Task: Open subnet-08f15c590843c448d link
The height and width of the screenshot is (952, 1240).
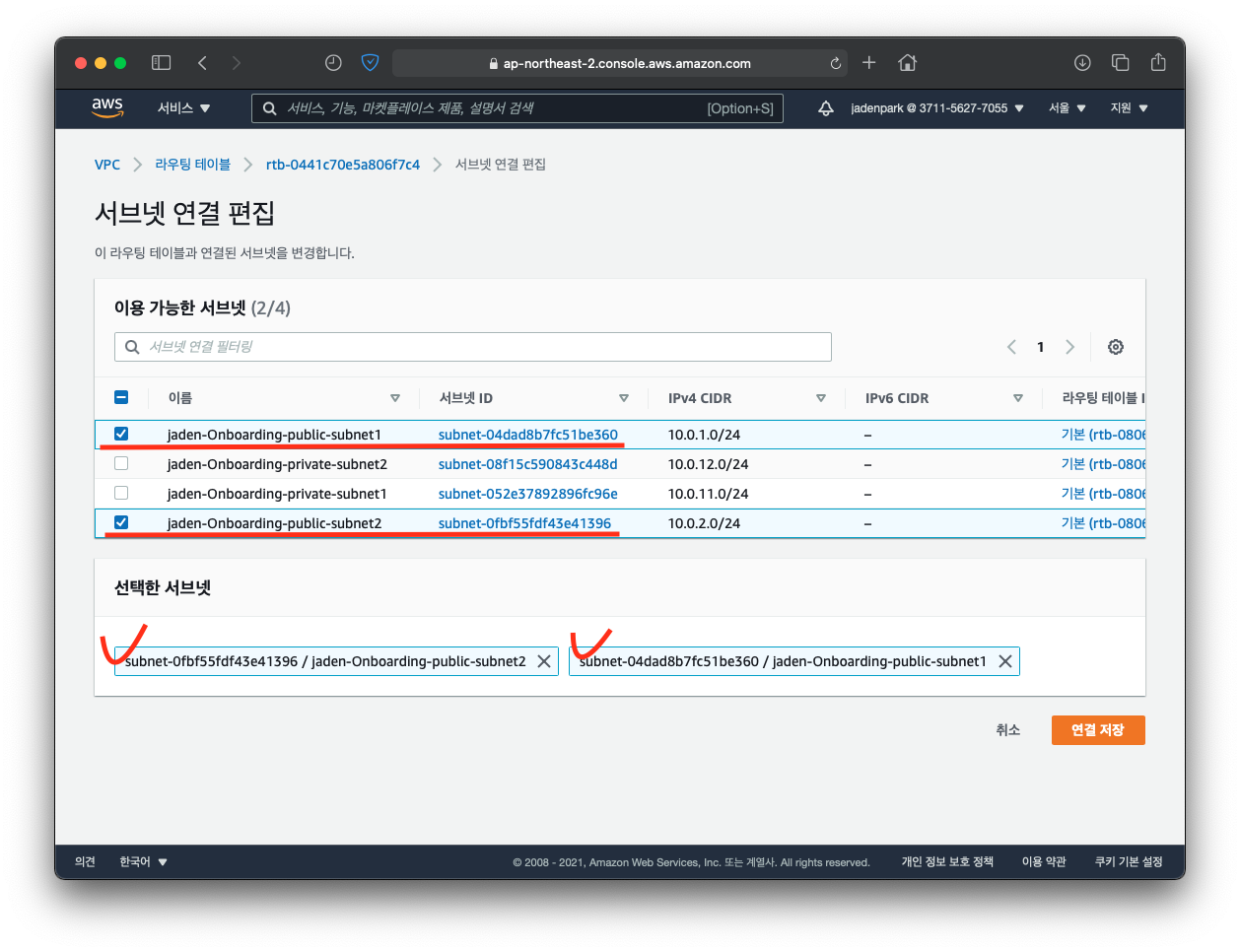Action: point(528,464)
